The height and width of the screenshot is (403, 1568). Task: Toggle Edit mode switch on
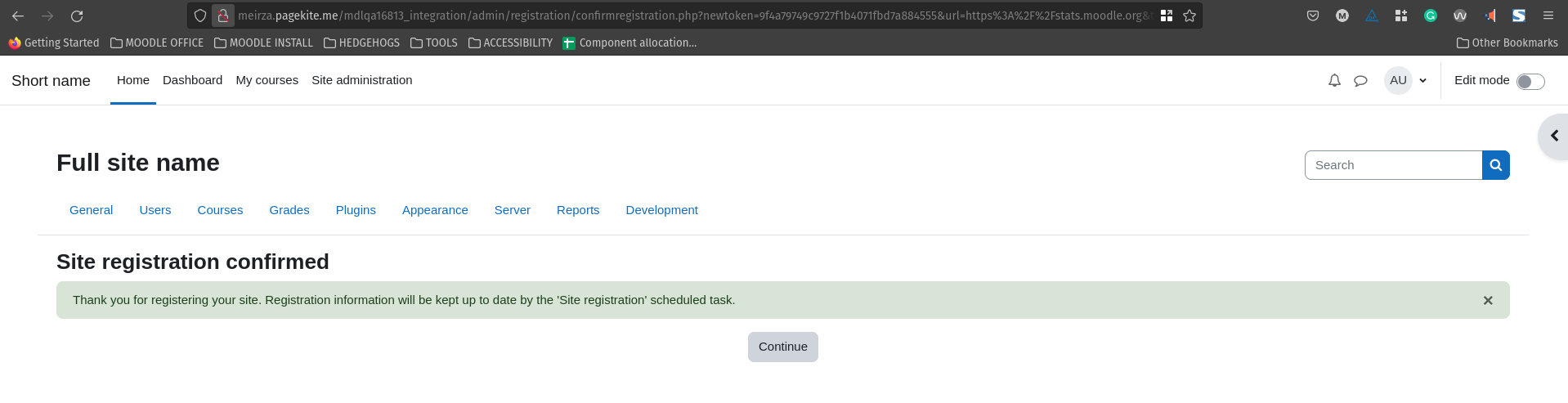[x=1530, y=81]
